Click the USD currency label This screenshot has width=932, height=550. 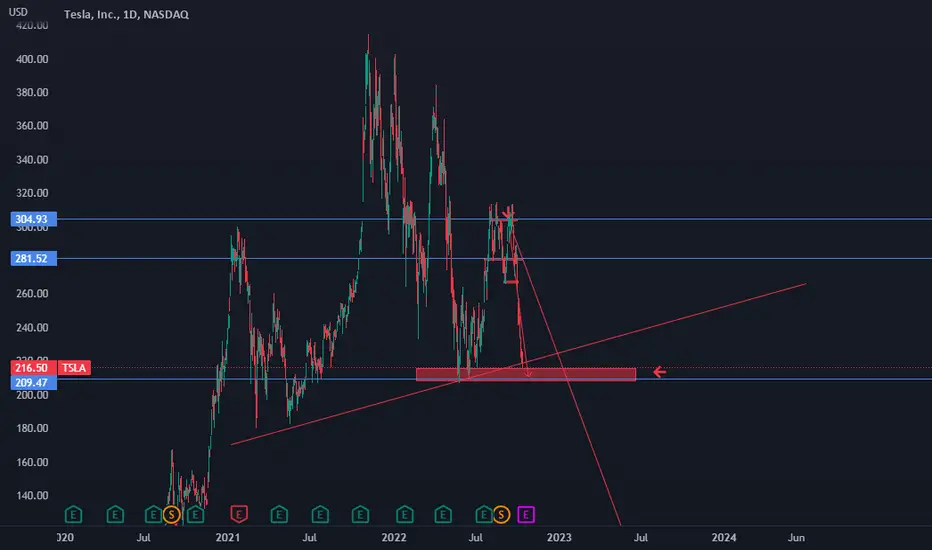click(18, 12)
